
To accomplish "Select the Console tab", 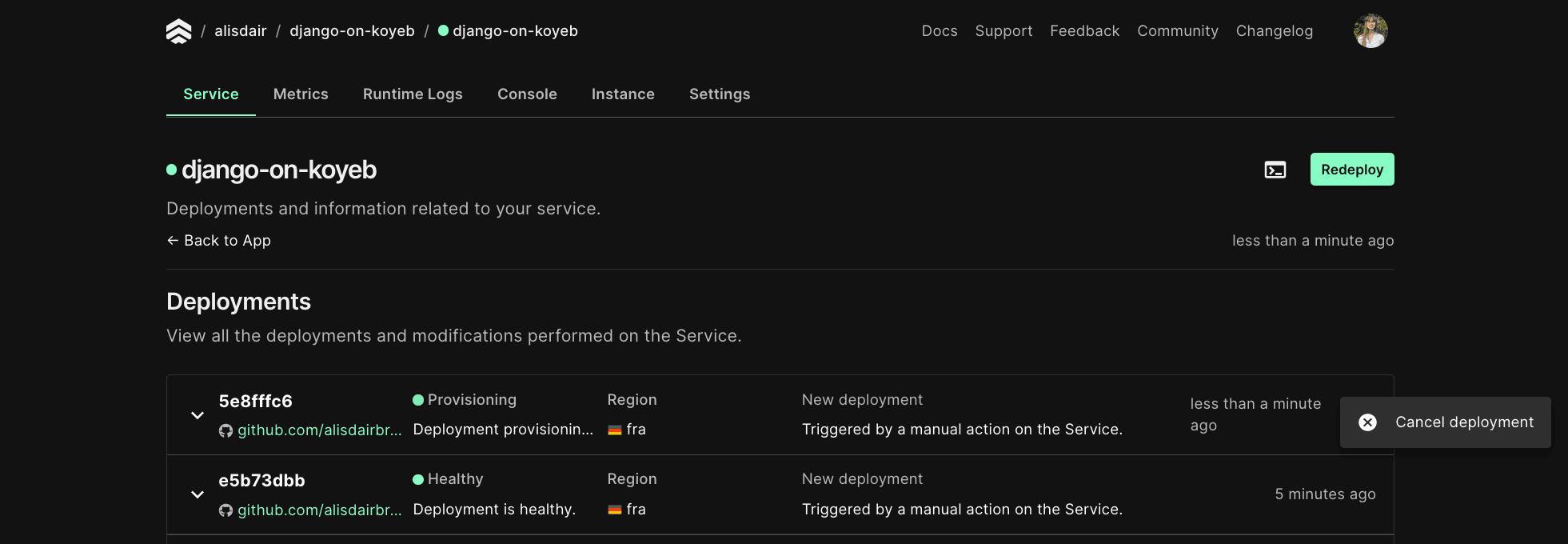I will click(x=527, y=94).
